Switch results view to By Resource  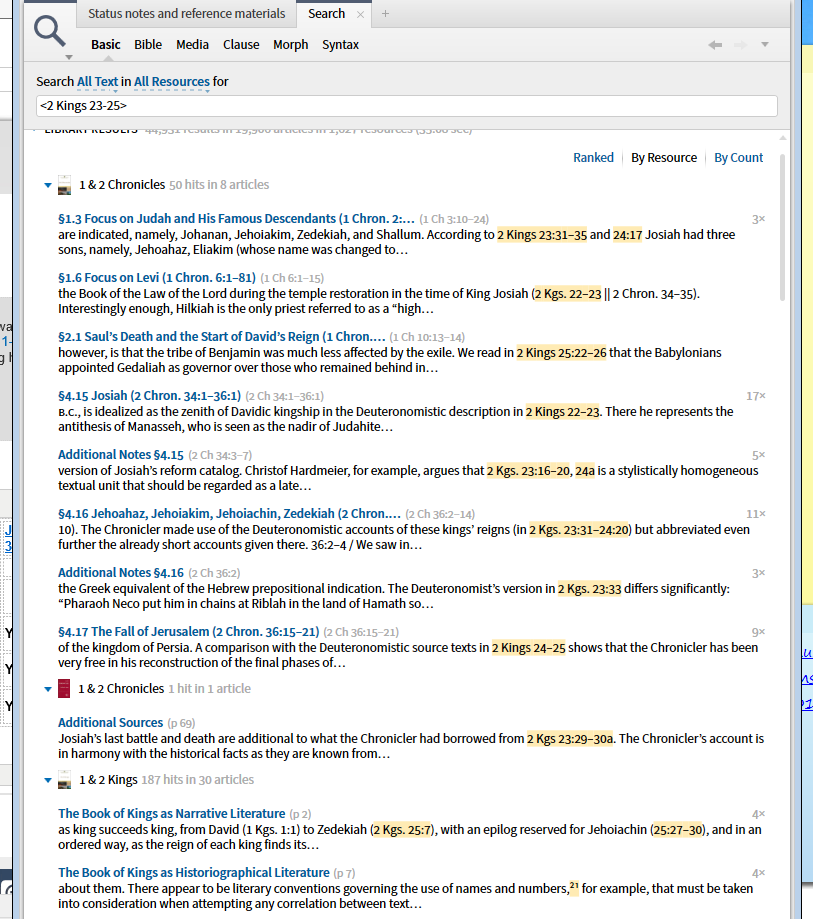(664, 158)
